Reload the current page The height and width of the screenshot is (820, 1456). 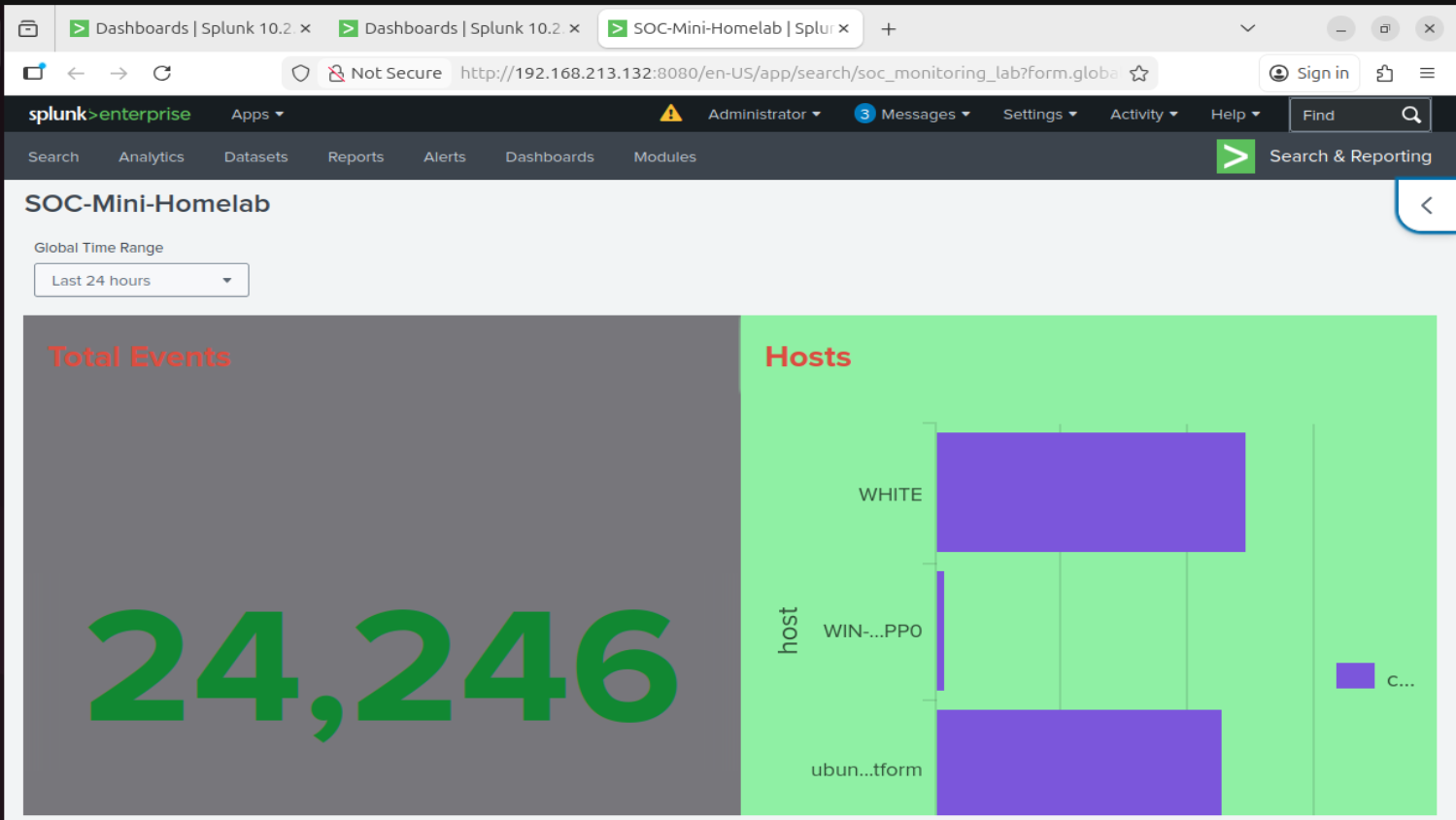pyautogui.click(x=162, y=73)
